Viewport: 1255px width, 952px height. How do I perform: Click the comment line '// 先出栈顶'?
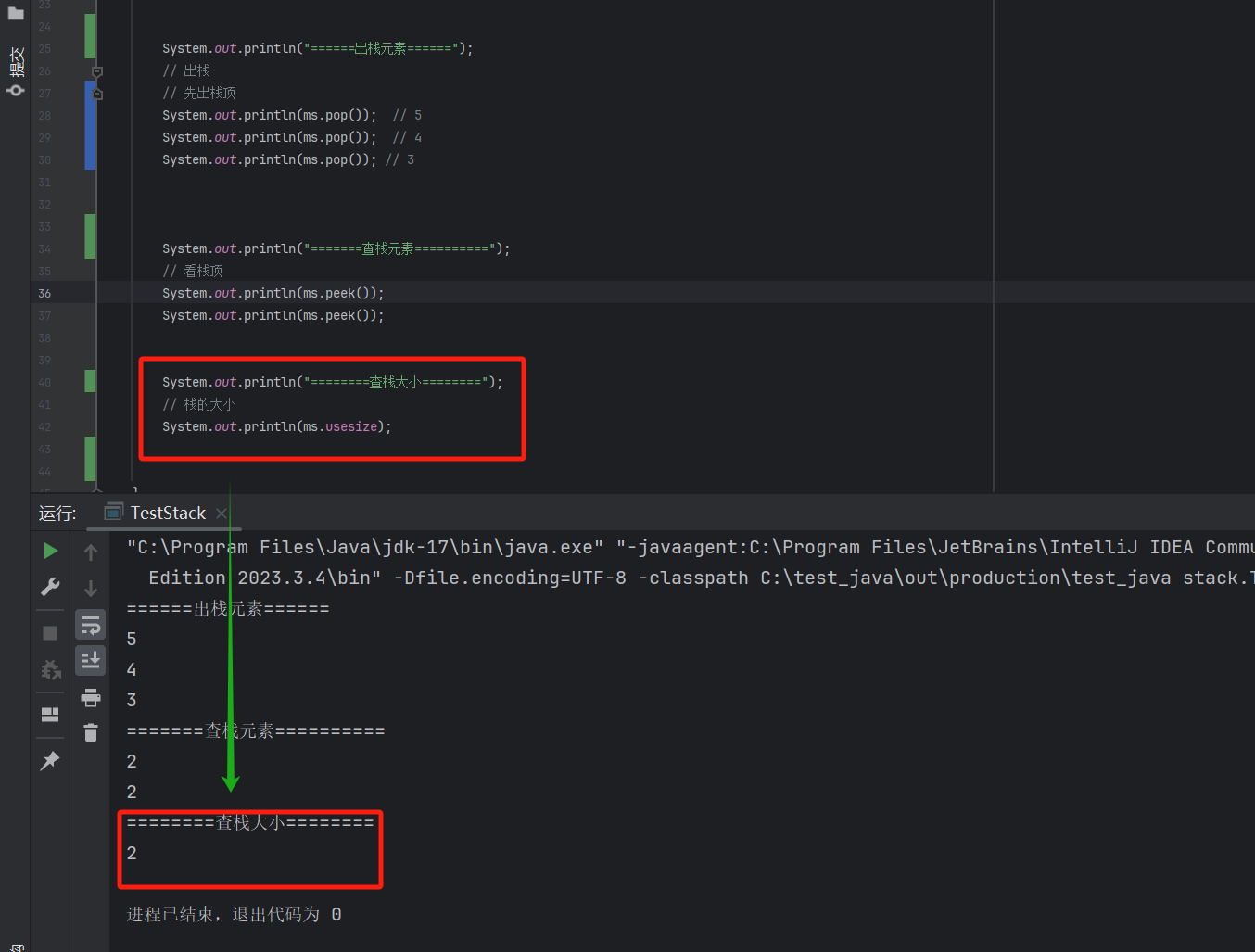point(198,93)
